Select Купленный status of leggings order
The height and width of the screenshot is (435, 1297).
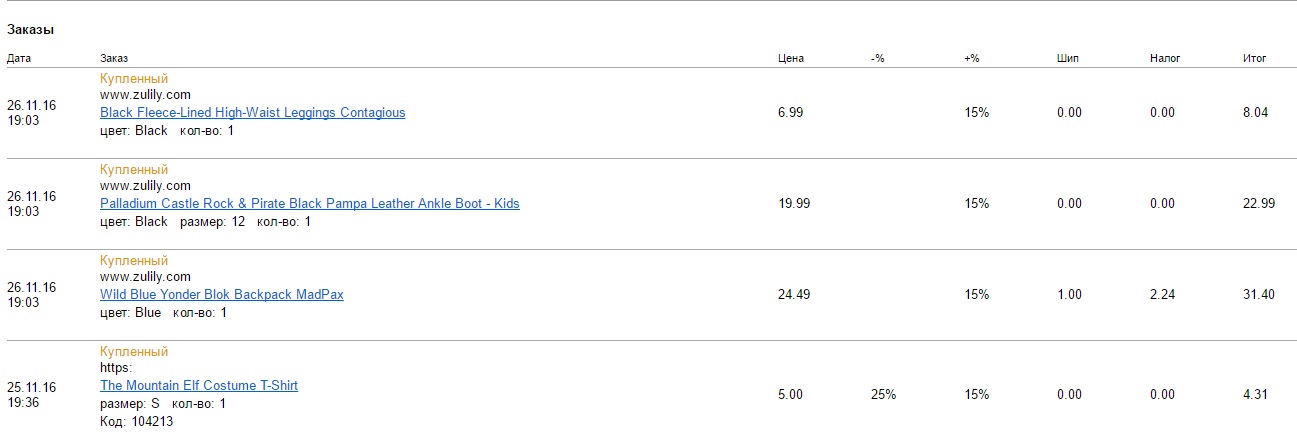(134, 78)
